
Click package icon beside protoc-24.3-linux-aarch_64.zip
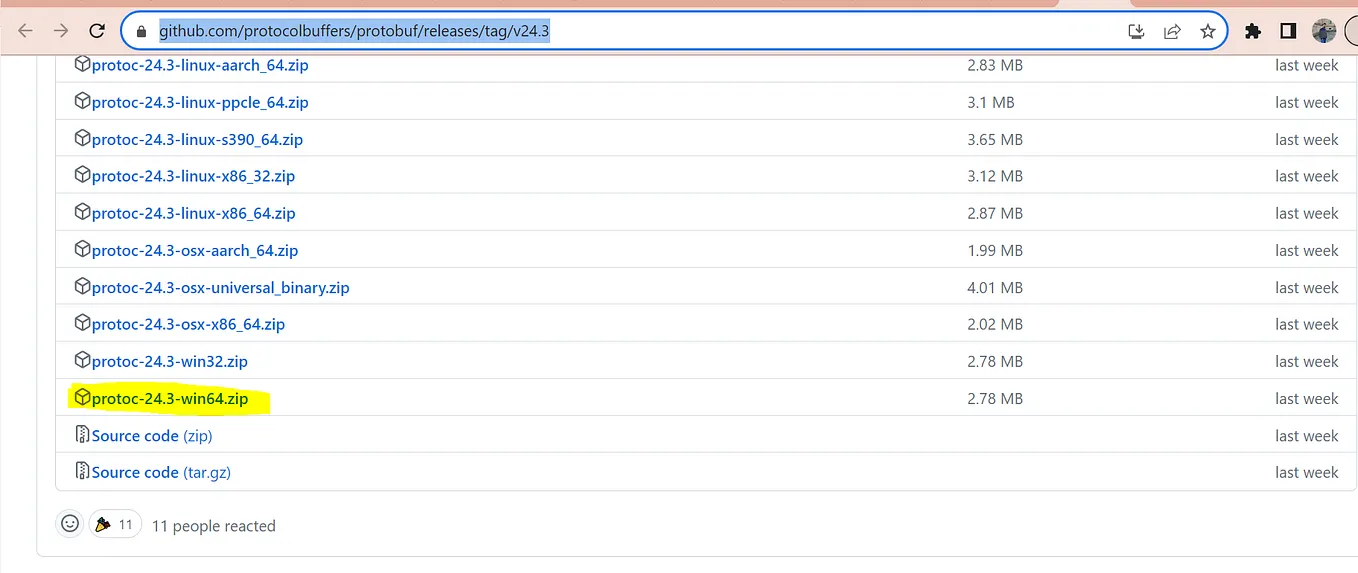83,64
